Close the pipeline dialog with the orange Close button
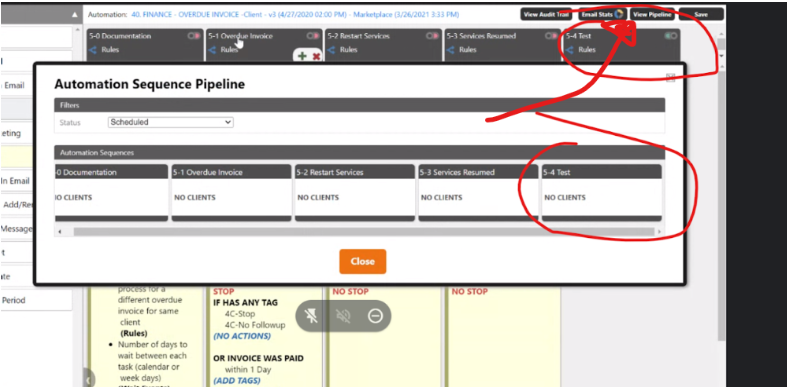 (362, 262)
